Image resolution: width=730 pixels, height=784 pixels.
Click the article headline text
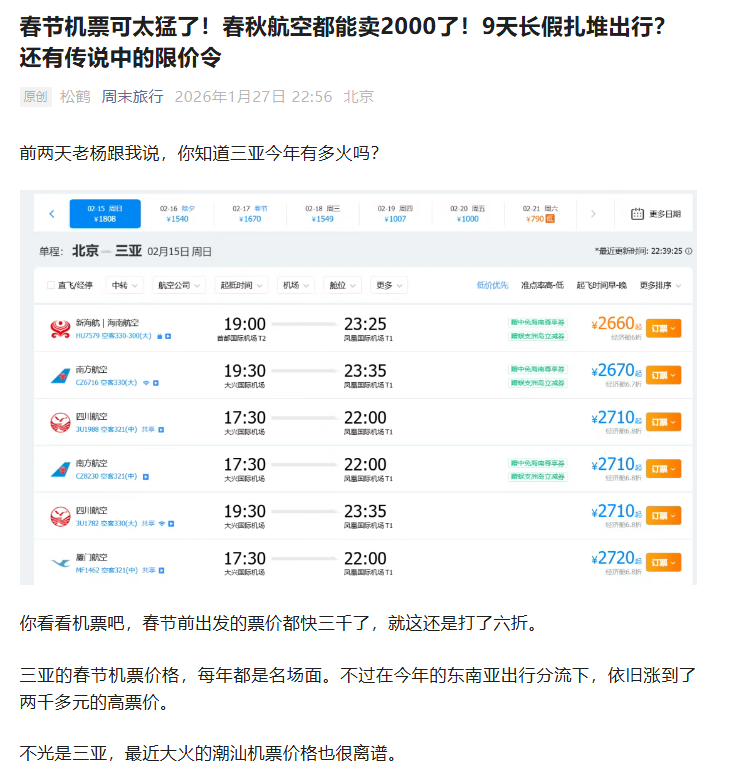tap(342, 42)
